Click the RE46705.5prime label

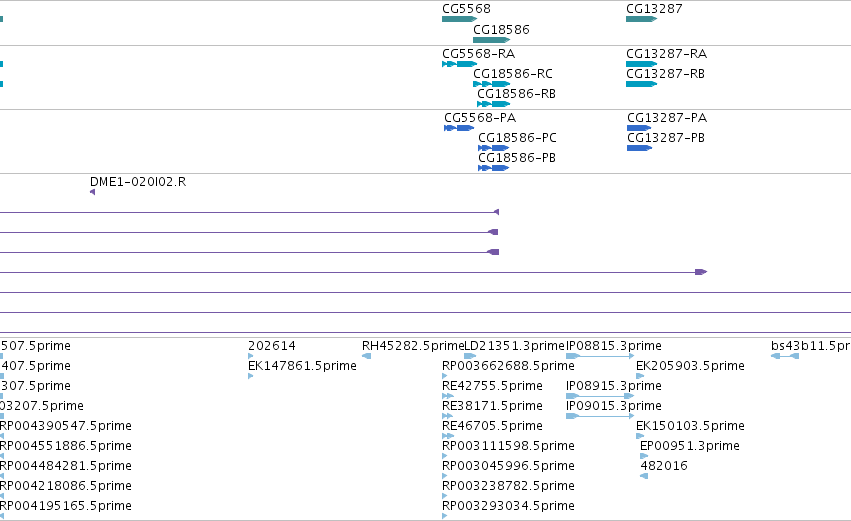point(492,426)
